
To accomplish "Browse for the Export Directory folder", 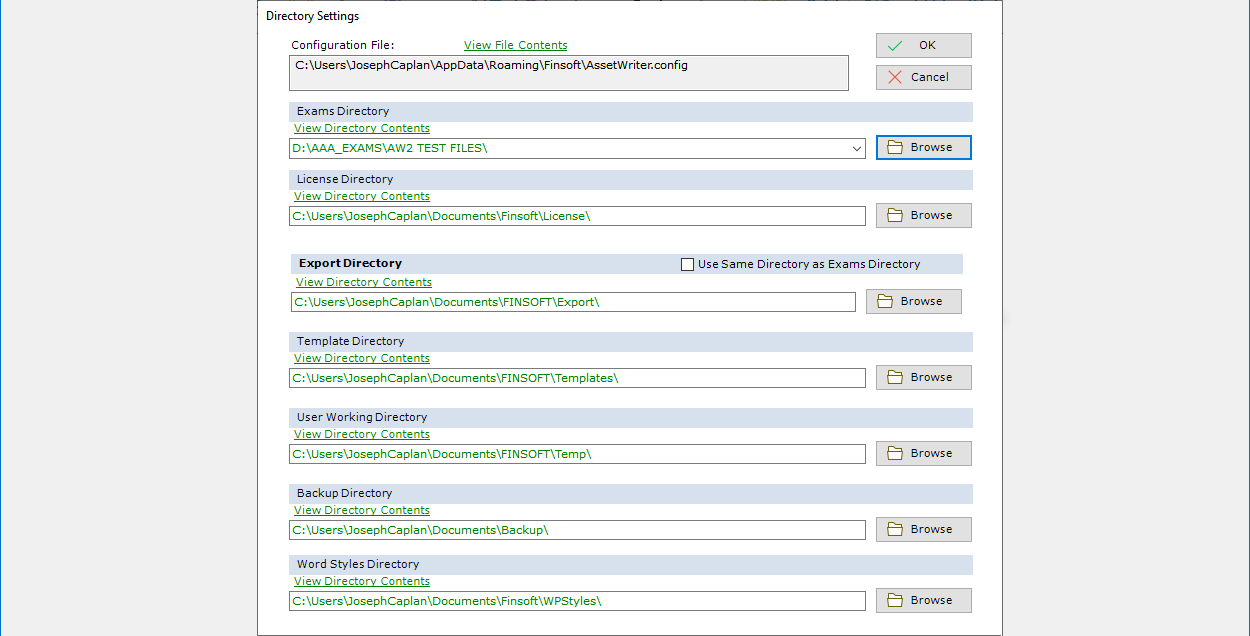I will [x=913, y=302].
